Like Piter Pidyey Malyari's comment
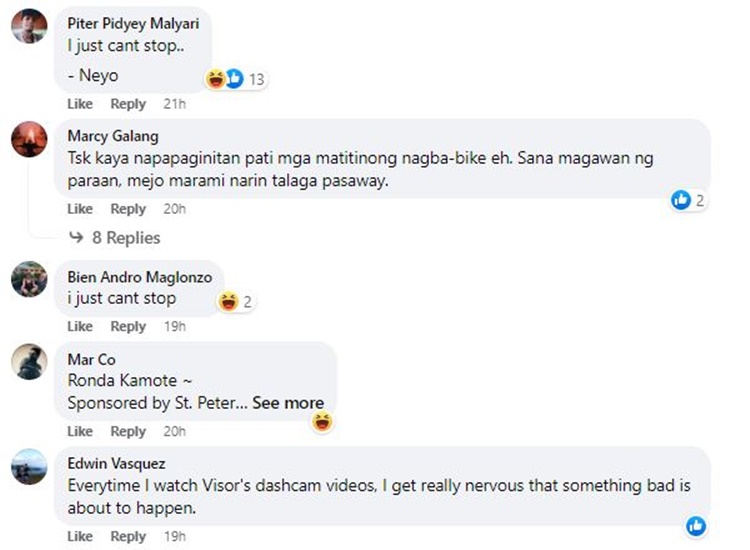Image resolution: width=750 pixels, height=550 pixels. [80, 104]
